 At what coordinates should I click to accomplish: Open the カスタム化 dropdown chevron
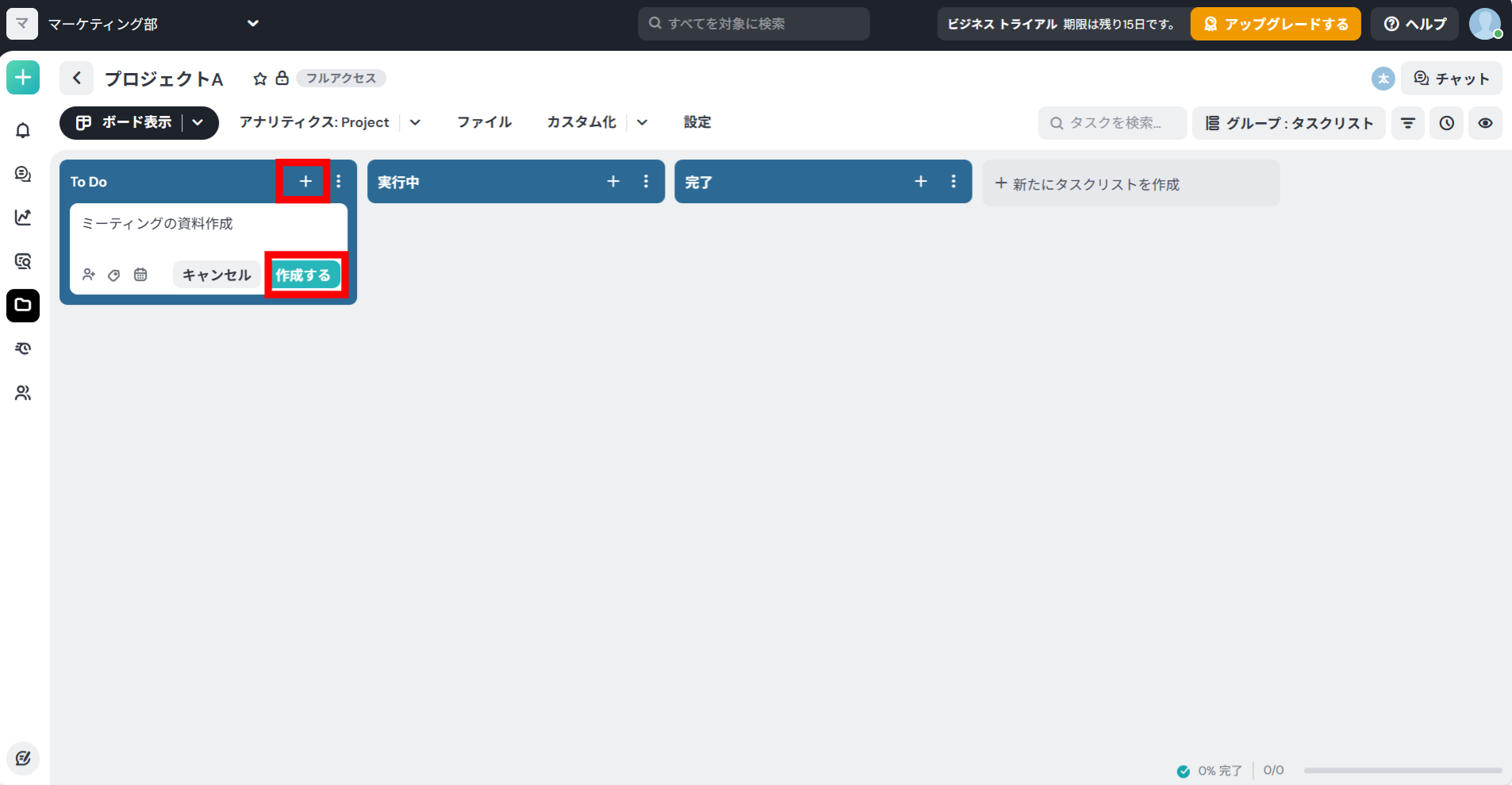pyautogui.click(x=643, y=122)
